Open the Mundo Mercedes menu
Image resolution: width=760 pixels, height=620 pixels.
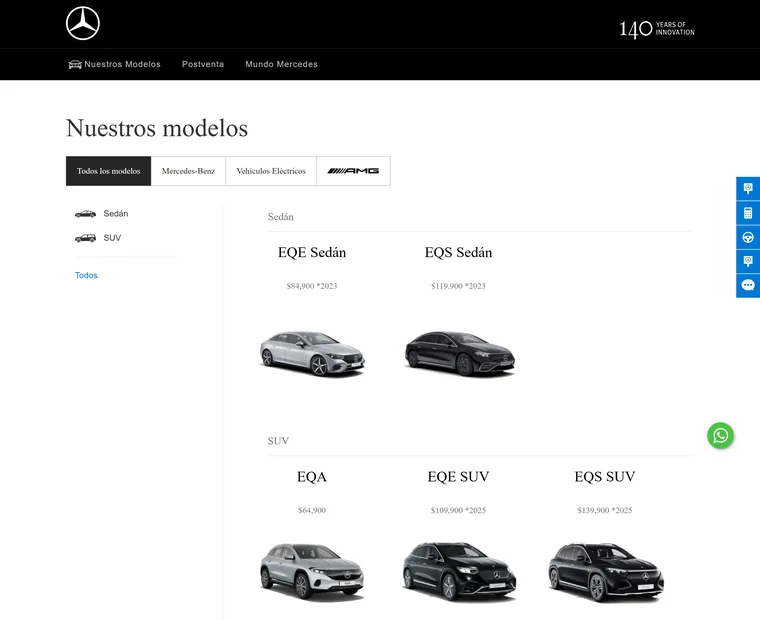[x=281, y=64]
